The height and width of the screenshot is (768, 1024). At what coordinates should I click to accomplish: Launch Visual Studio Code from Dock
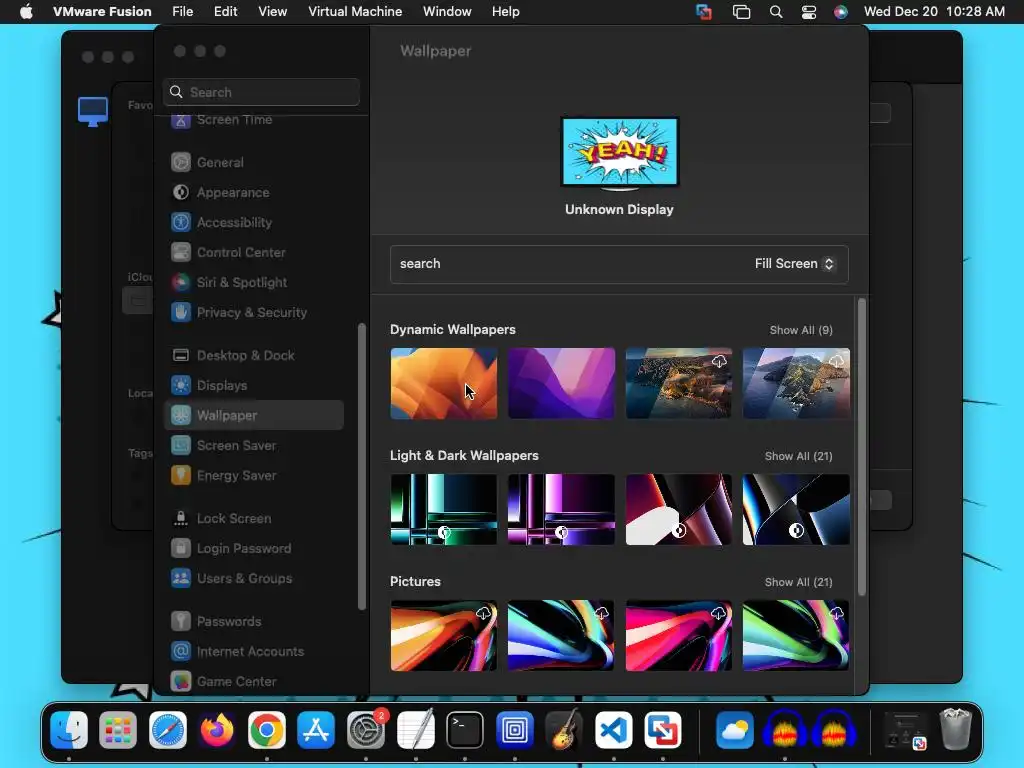(x=614, y=729)
